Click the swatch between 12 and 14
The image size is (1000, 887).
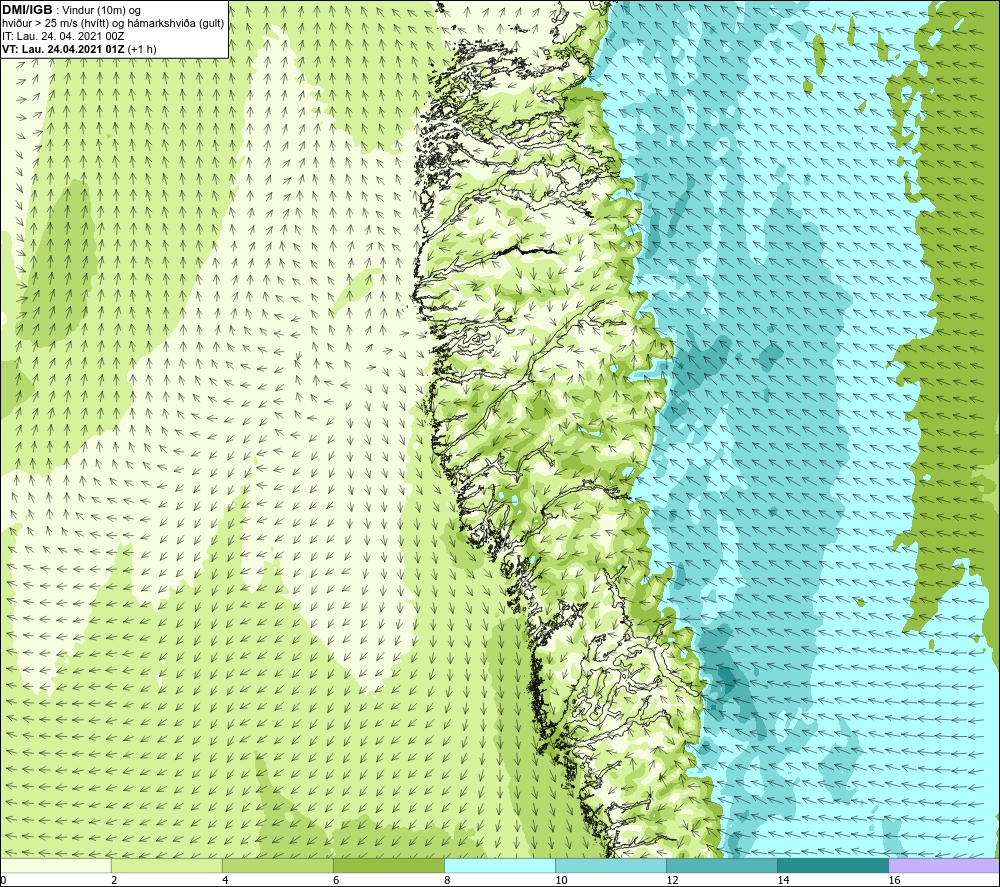pos(722,865)
